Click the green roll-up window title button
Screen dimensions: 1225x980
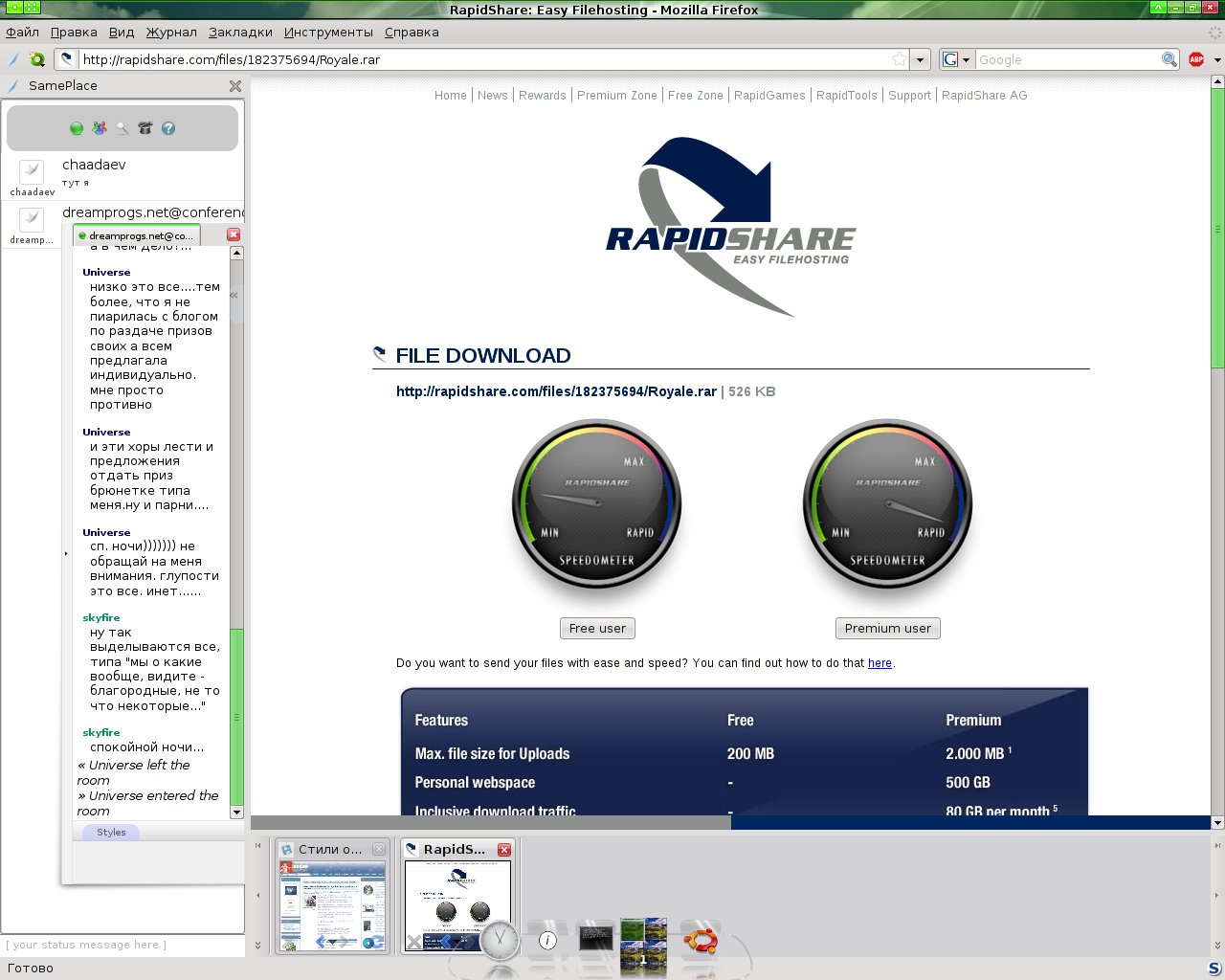click(1159, 8)
